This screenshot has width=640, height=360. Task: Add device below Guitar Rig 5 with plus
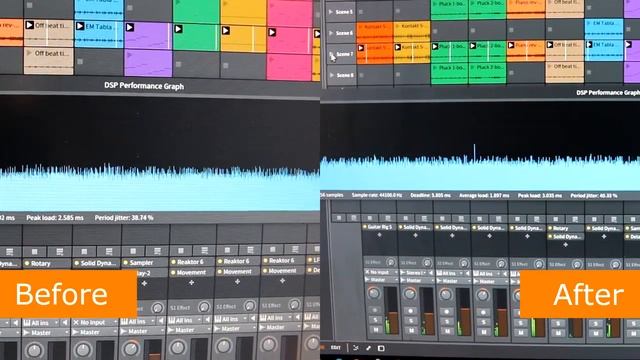379,236
